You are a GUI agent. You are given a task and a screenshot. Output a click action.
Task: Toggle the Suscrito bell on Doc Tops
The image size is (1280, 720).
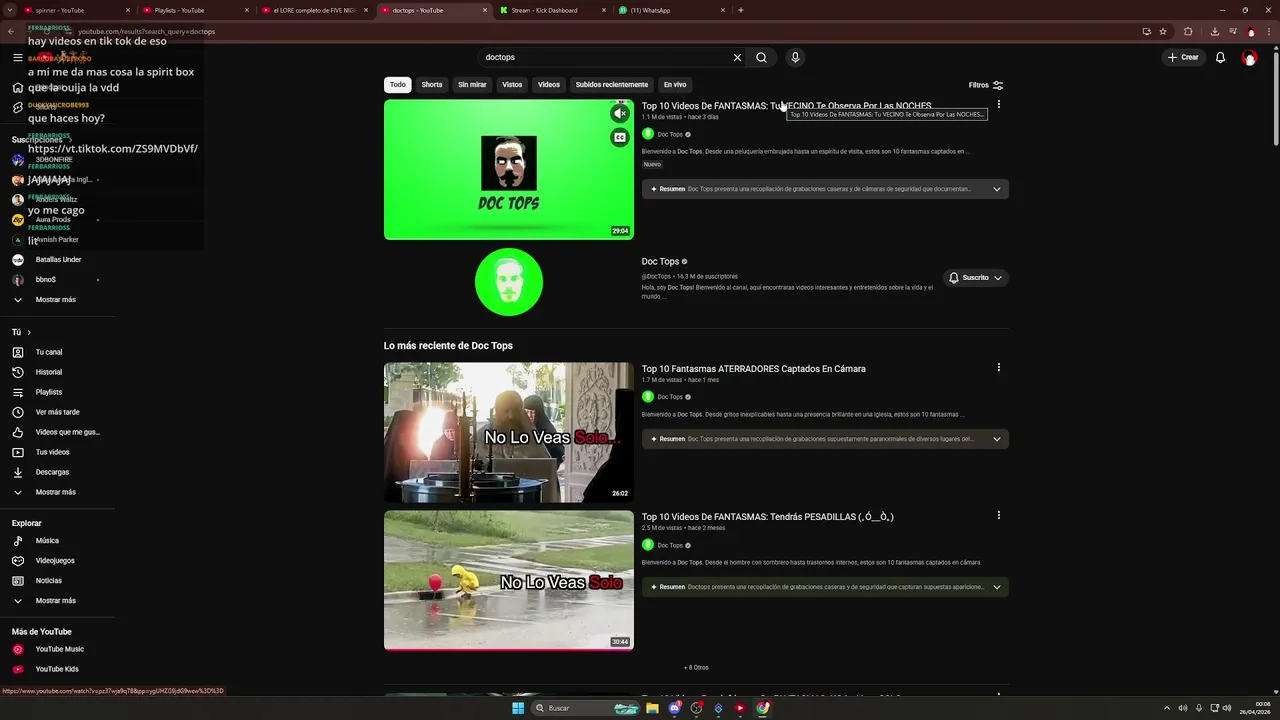pos(954,278)
